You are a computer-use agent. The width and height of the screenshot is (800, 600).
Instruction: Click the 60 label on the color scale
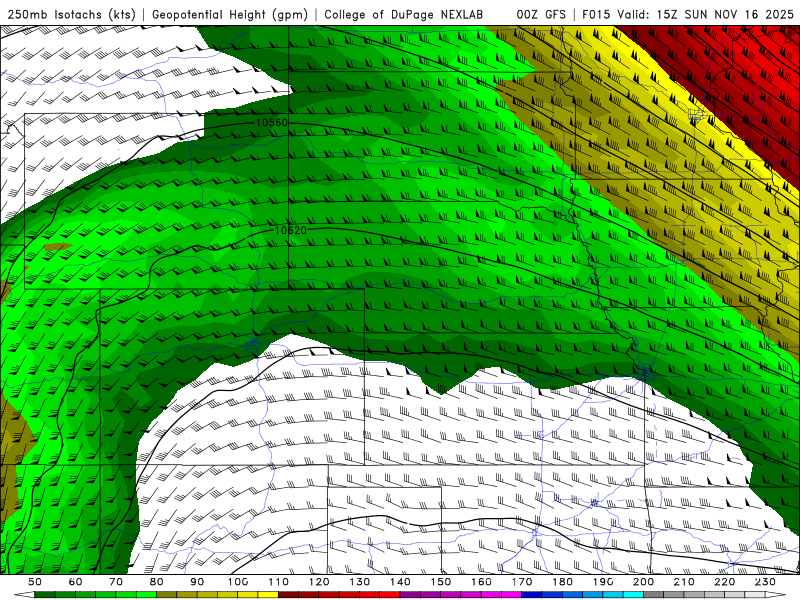[75, 582]
